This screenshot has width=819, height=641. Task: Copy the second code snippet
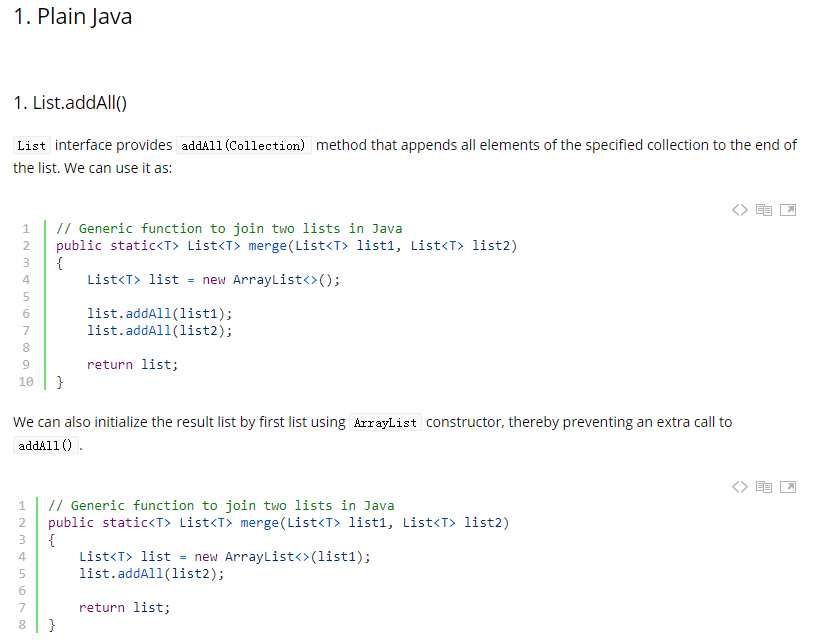pos(764,487)
